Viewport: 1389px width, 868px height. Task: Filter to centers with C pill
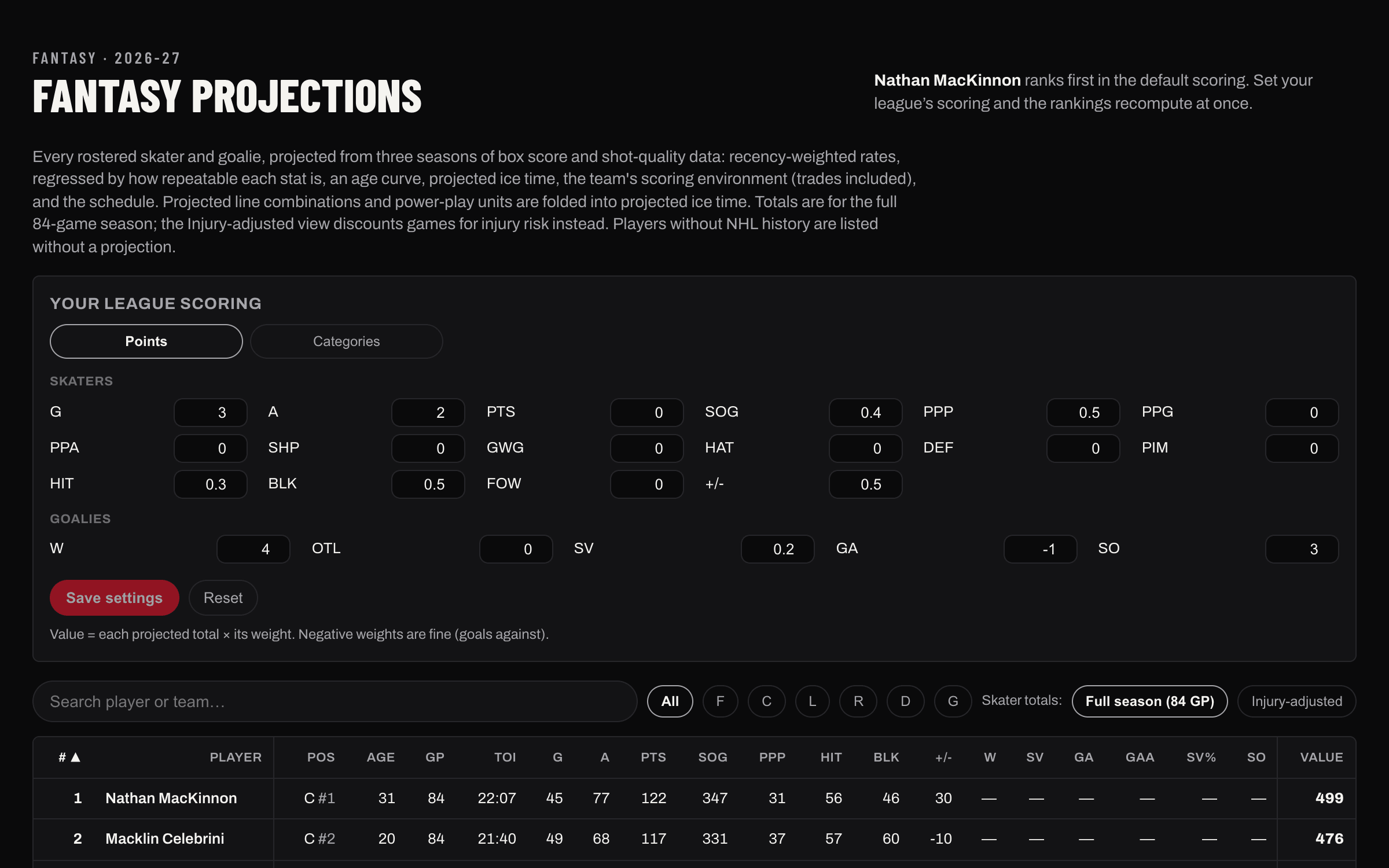(766, 701)
